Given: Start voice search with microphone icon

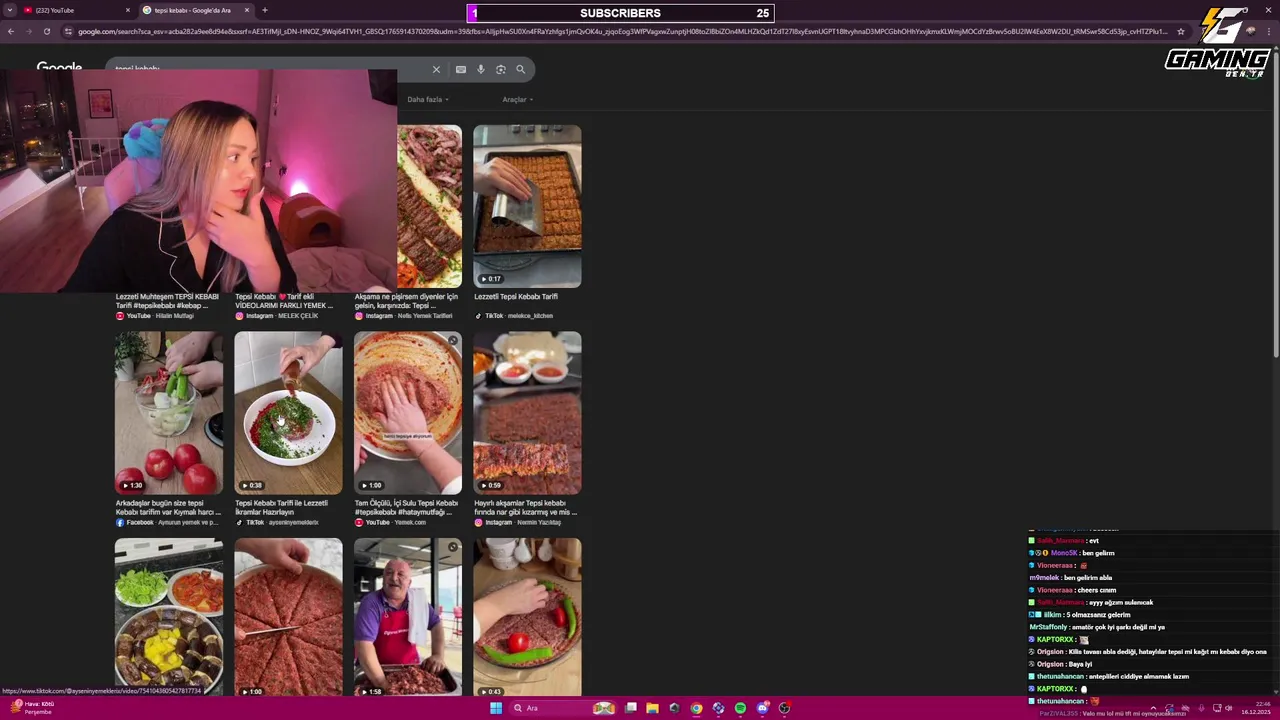Looking at the screenshot, I should pyautogui.click(x=481, y=69).
